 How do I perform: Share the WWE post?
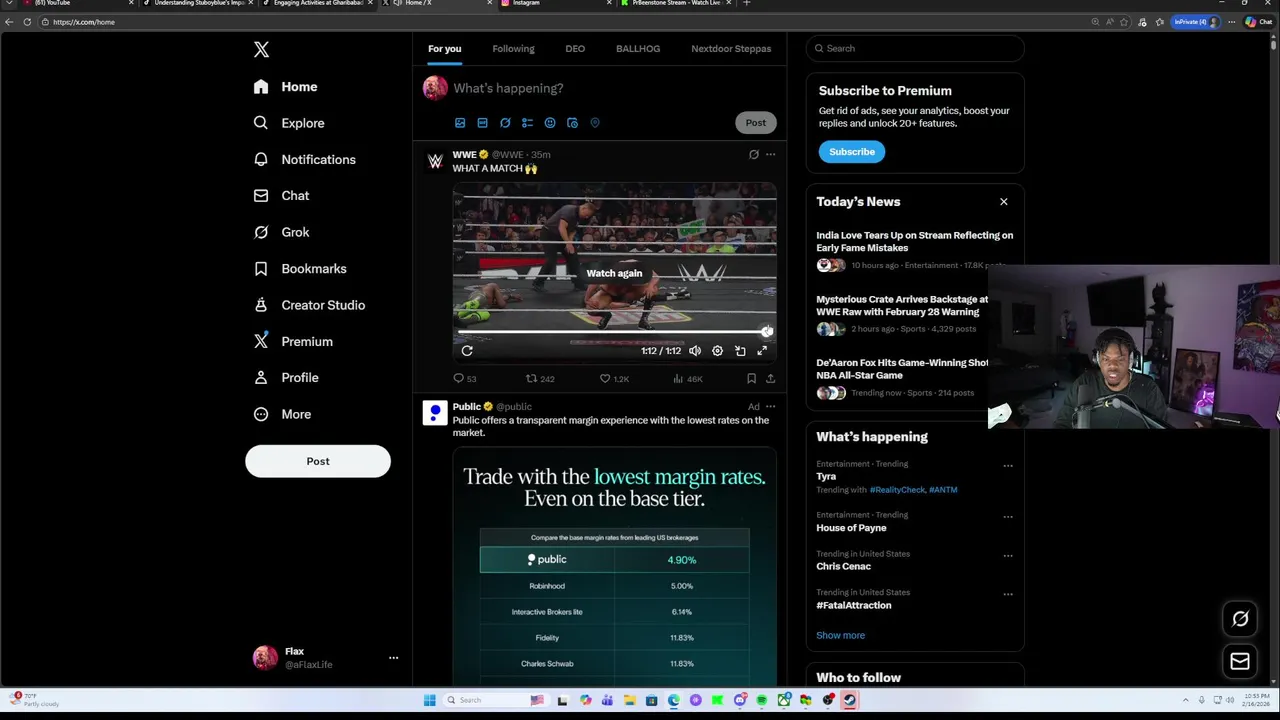770,379
